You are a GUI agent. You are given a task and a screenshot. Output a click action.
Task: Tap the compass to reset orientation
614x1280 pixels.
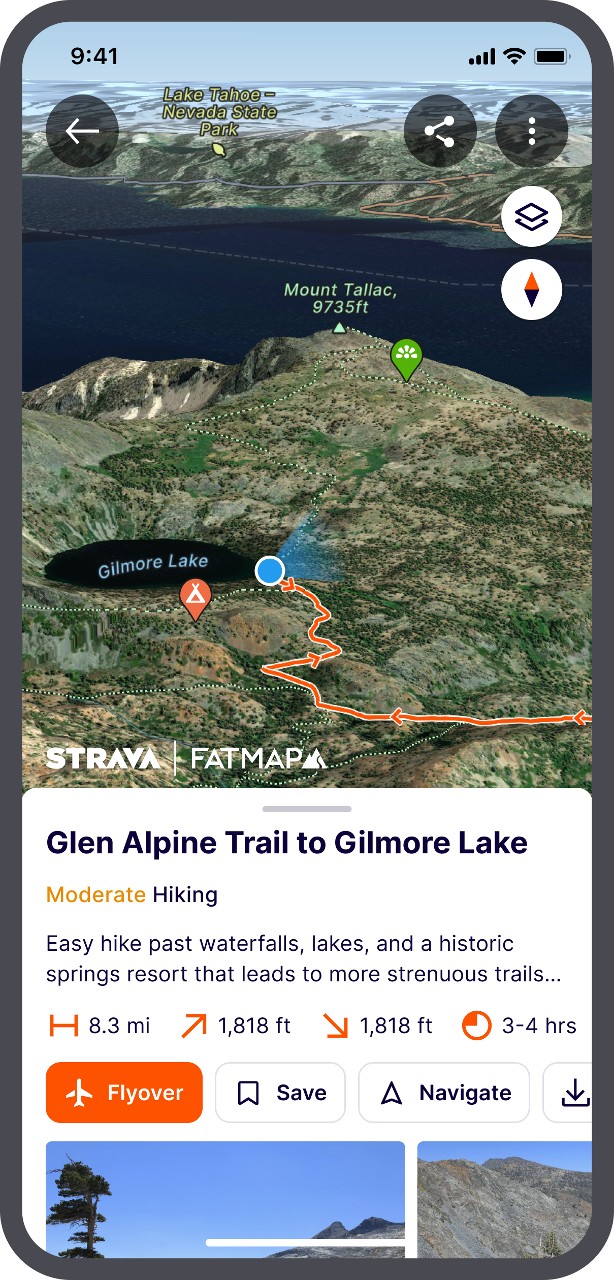coord(531,290)
